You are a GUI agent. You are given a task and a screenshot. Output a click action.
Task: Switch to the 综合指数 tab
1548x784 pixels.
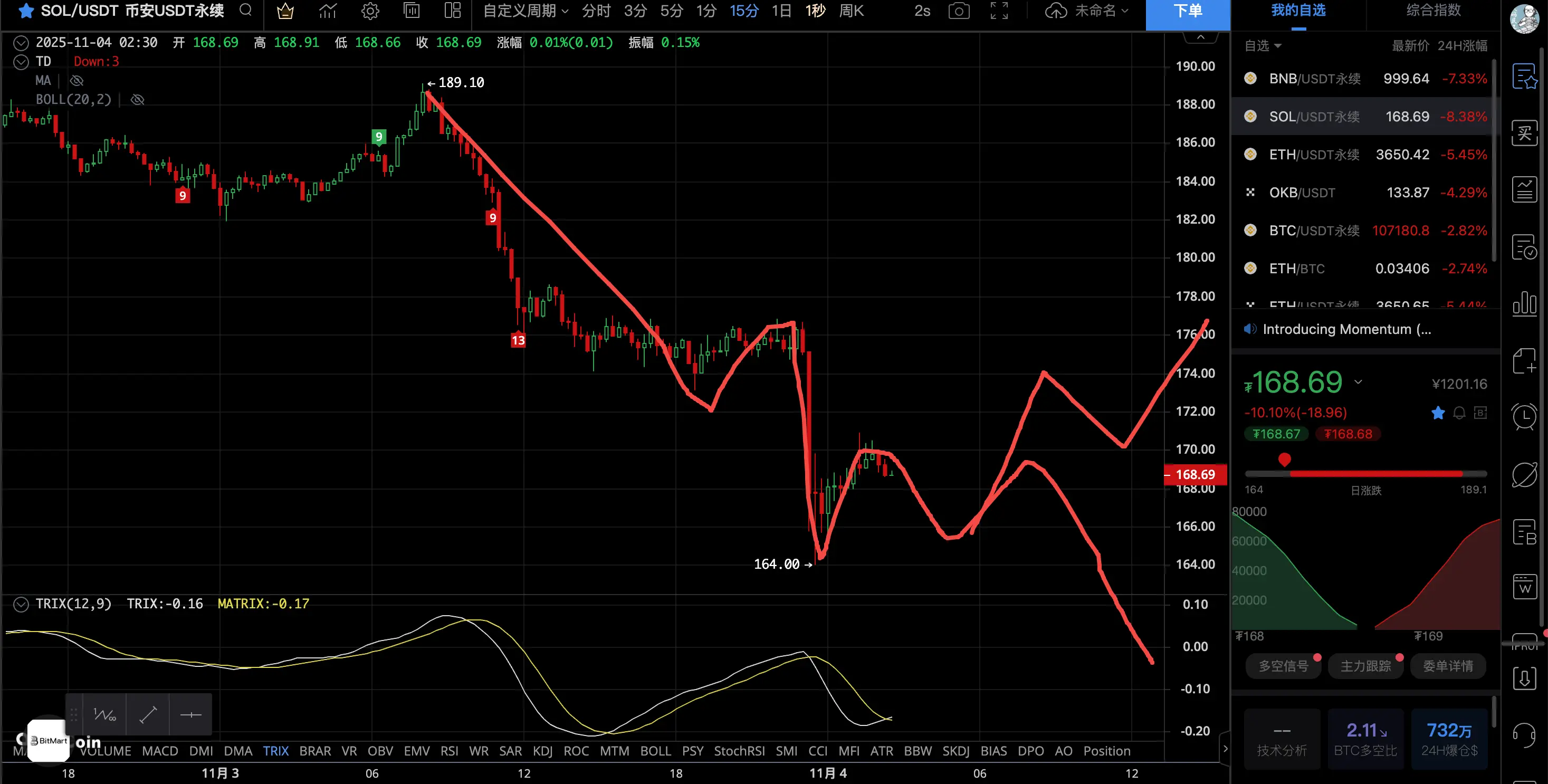pyautogui.click(x=1433, y=10)
